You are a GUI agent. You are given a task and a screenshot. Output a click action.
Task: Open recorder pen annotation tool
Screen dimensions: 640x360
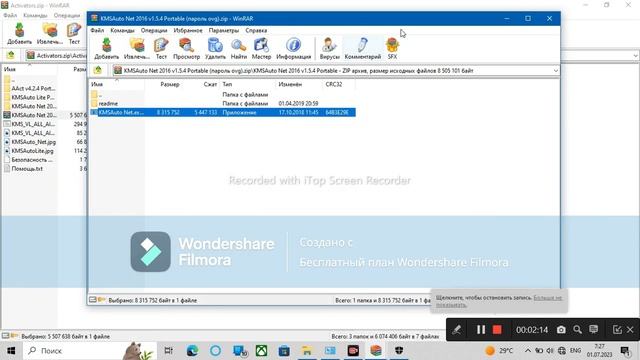(456, 329)
